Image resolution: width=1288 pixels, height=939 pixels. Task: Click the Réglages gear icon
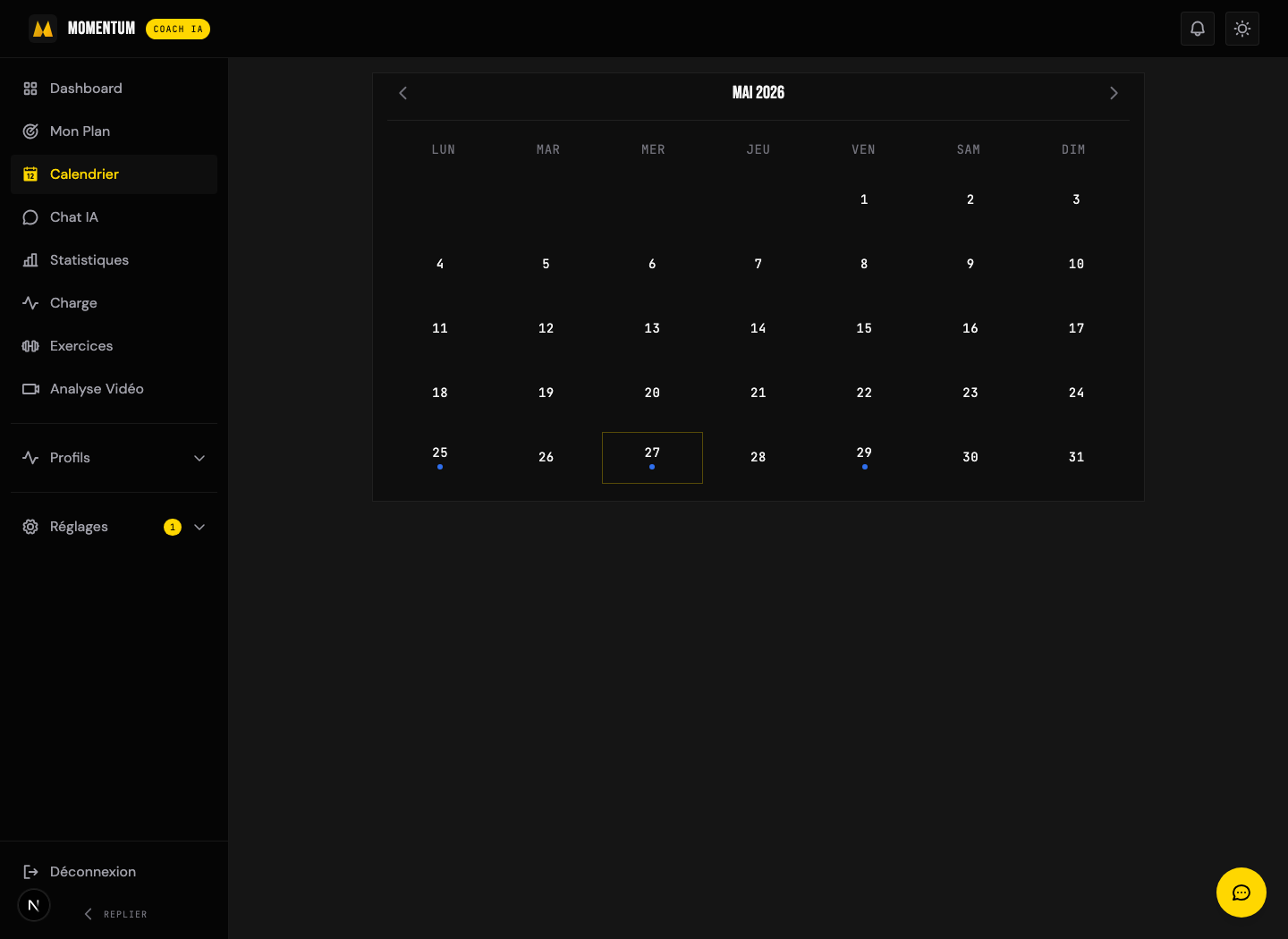[x=30, y=527]
